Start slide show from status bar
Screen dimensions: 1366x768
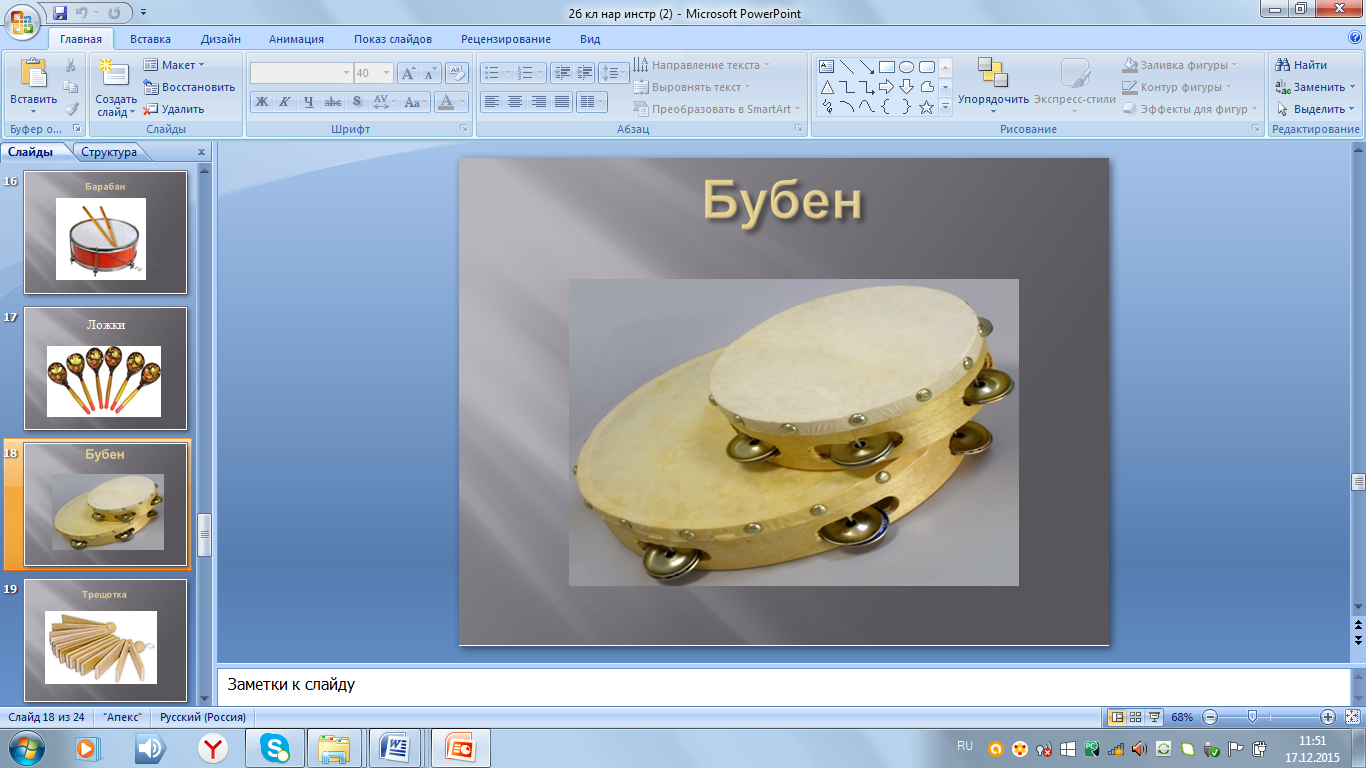point(1155,717)
